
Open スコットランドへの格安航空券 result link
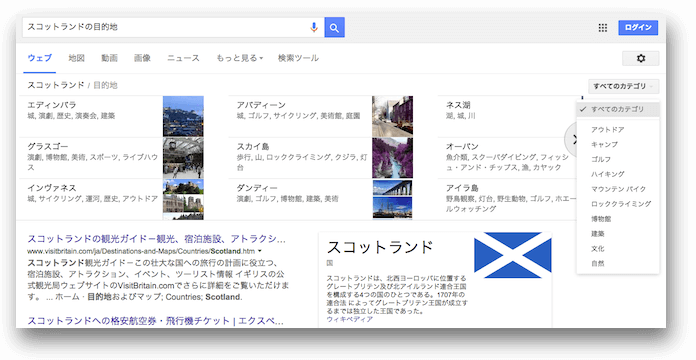(155, 320)
